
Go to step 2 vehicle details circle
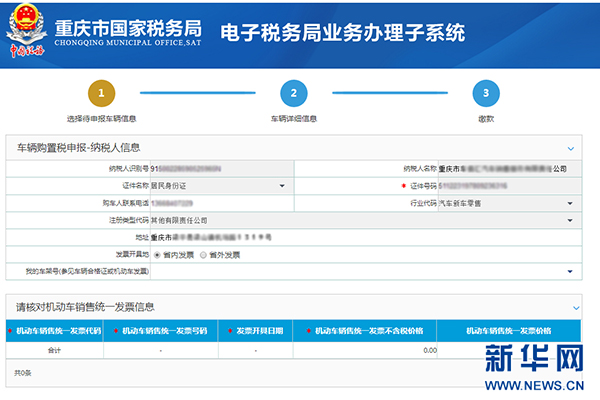pyautogui.click(x=293, y=93)
